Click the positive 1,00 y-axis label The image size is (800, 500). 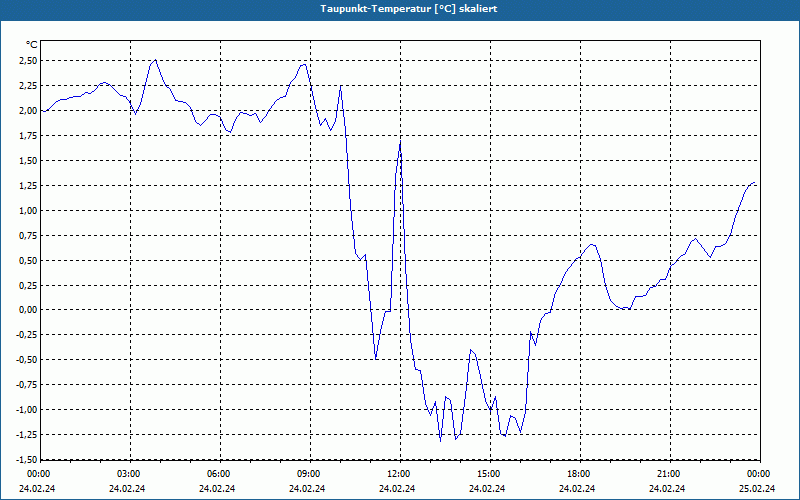28,211
